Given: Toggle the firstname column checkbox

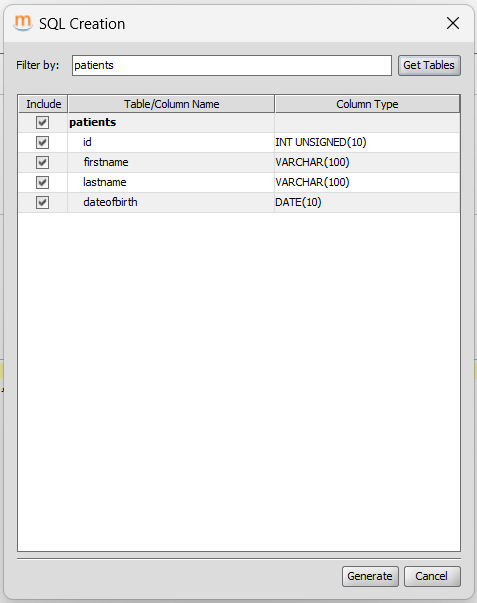Looking at the screenshot, I should click(x=42, y=163).
